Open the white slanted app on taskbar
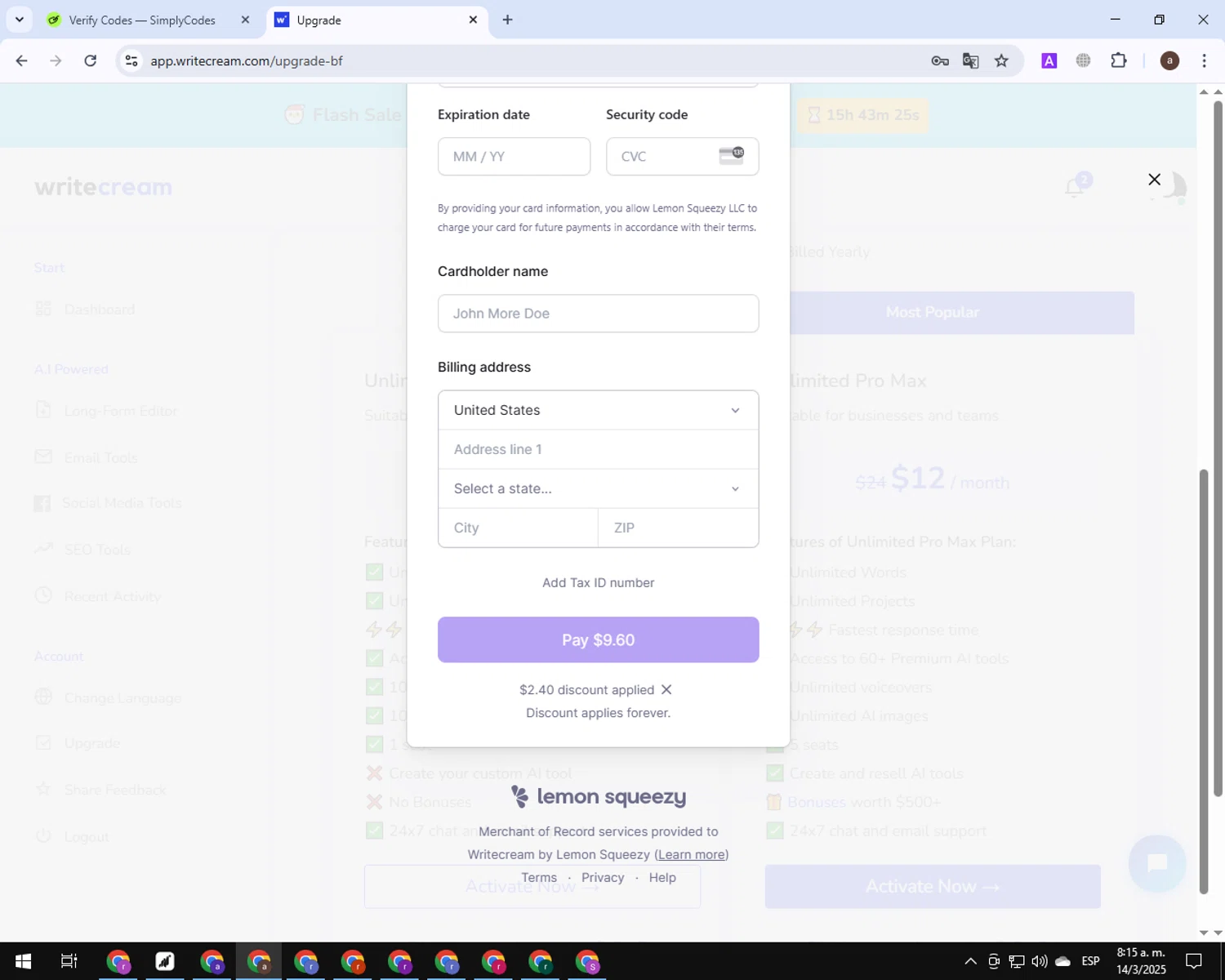The image size is (1225, 980). click(165, 961)
